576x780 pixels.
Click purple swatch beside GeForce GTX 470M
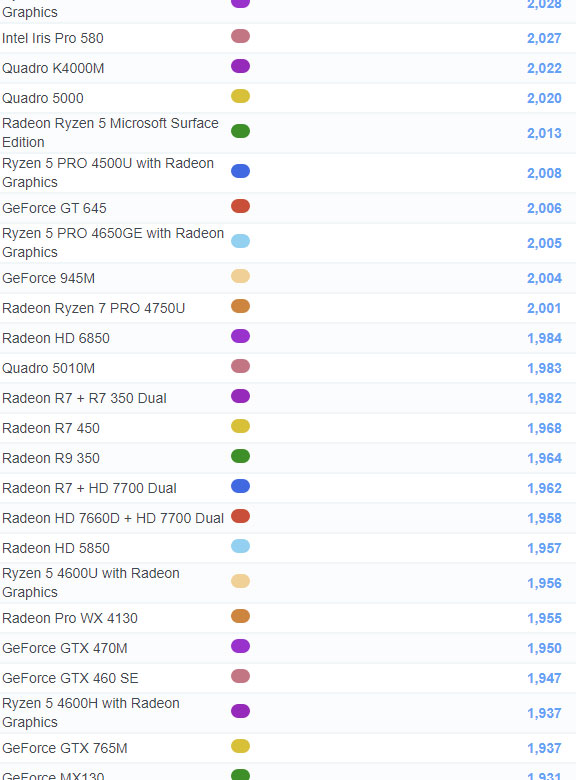[x=240, y=646]
